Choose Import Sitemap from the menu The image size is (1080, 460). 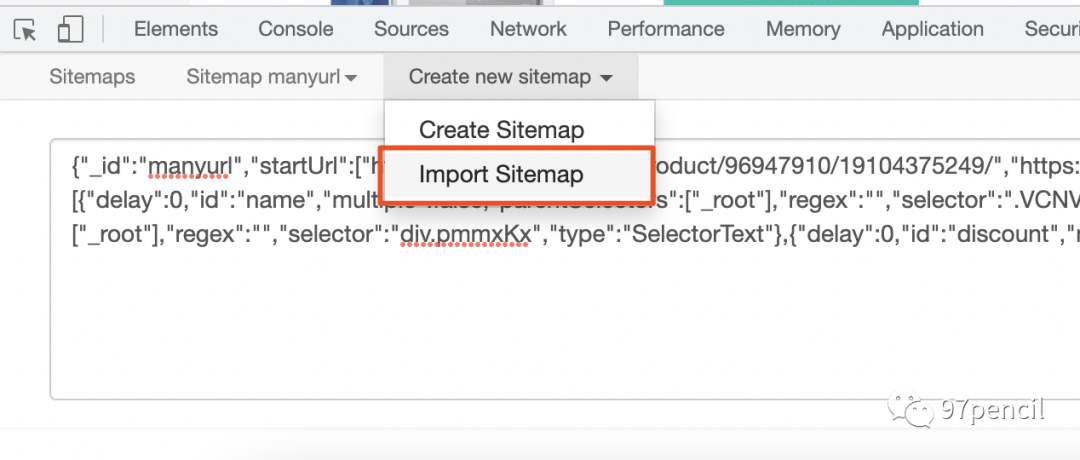(x=501, y=175)
